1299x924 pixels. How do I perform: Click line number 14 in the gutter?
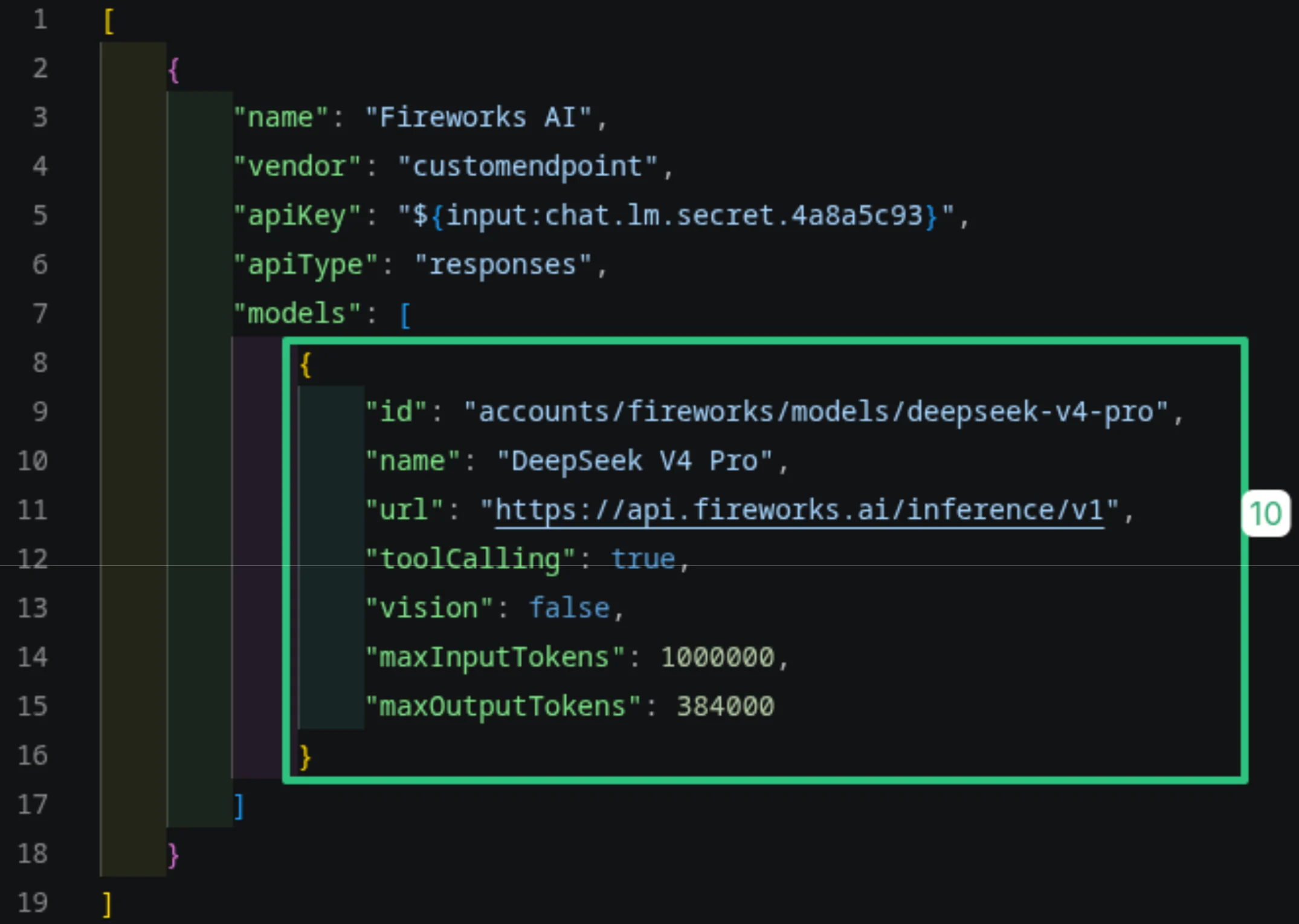click(33, 657)
